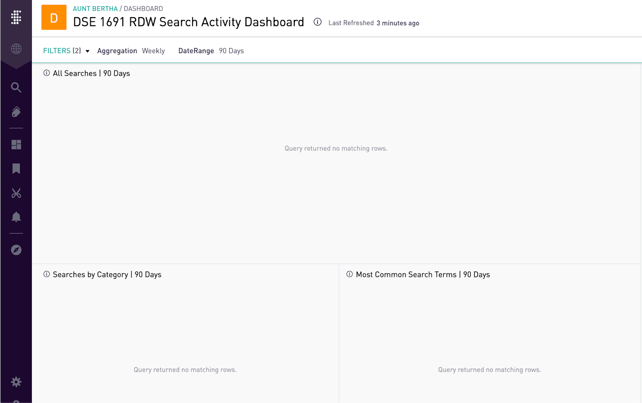Change the DateRange 90 Days filter

click(x=211, y=51)
